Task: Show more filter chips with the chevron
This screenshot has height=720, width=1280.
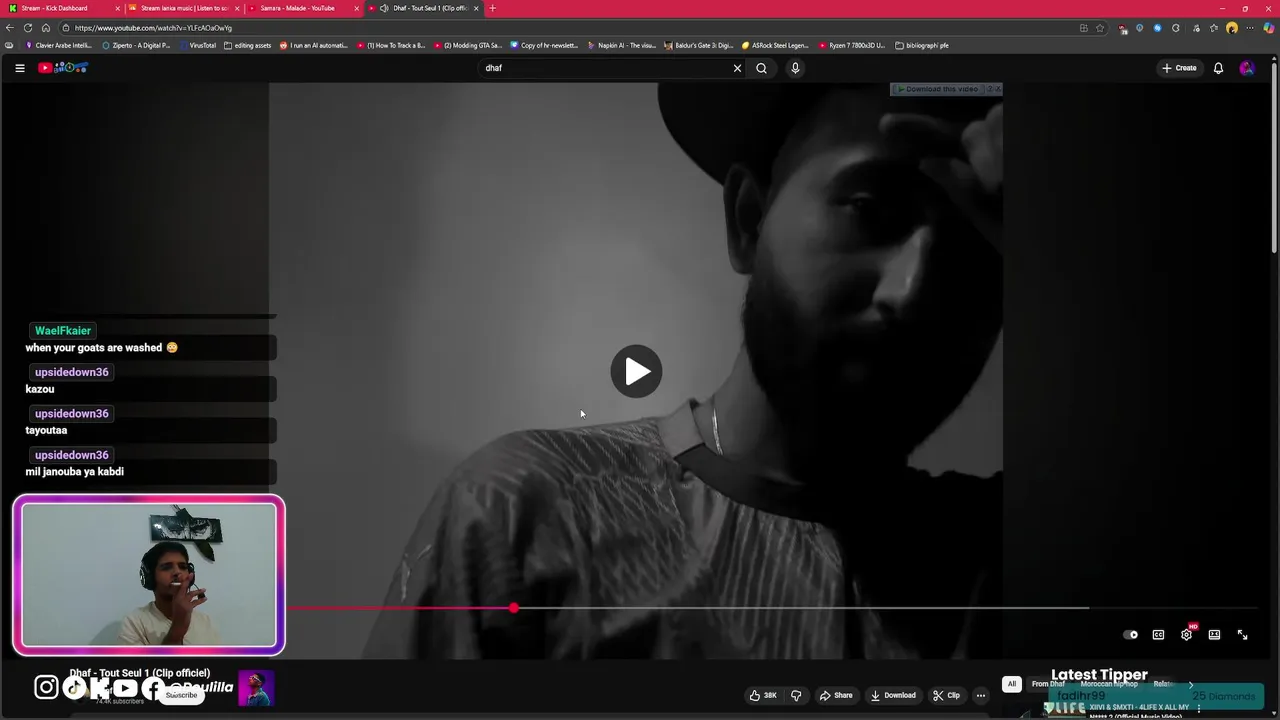Action: tap(1190, 684)
